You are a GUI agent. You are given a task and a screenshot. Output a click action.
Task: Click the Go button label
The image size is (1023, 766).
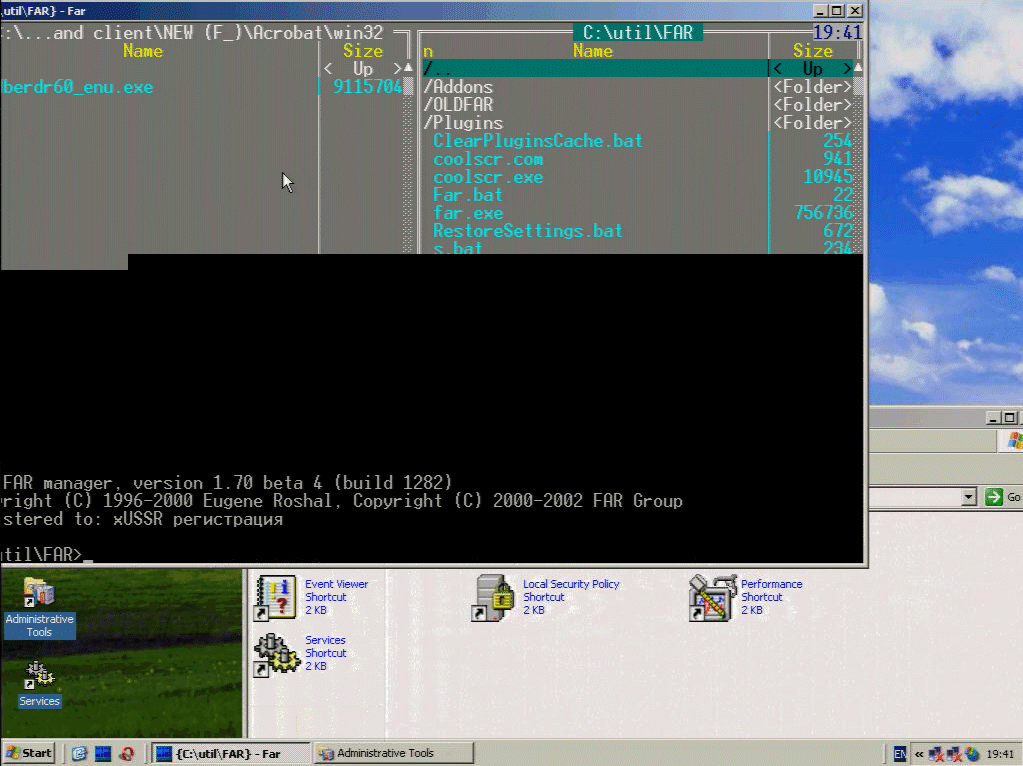pos(1013,497)
